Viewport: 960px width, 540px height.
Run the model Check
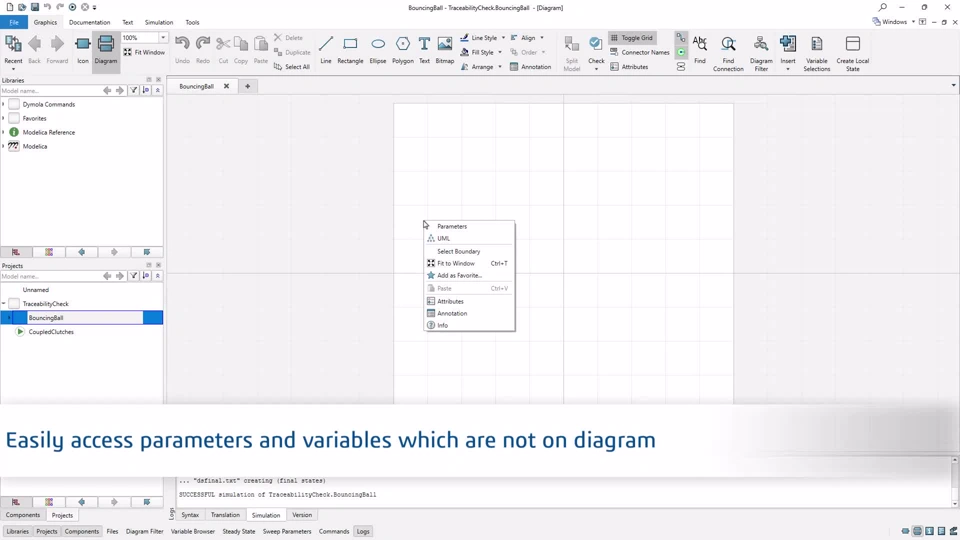point(596,53)
